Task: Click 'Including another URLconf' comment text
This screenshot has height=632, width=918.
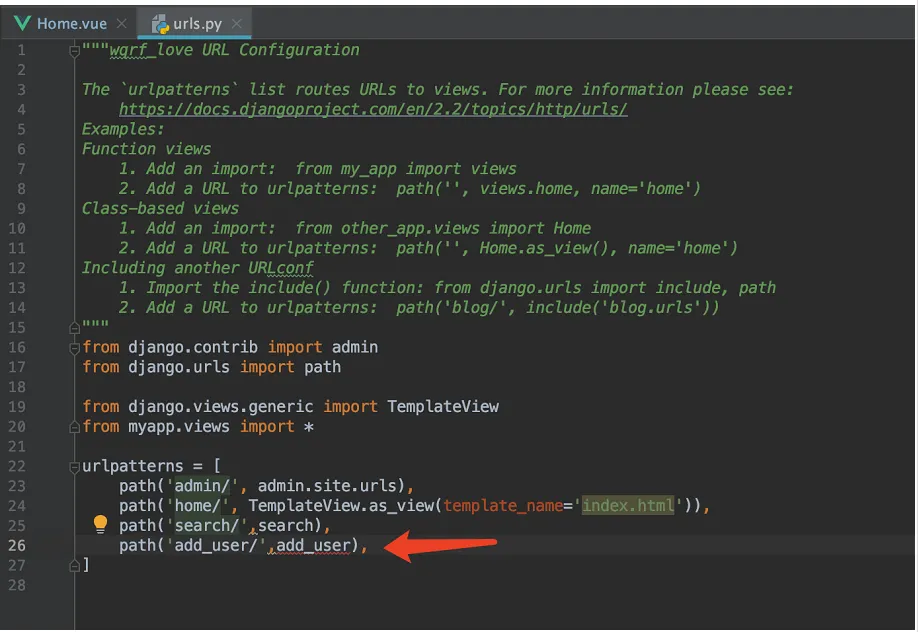Action: (197, 268)
